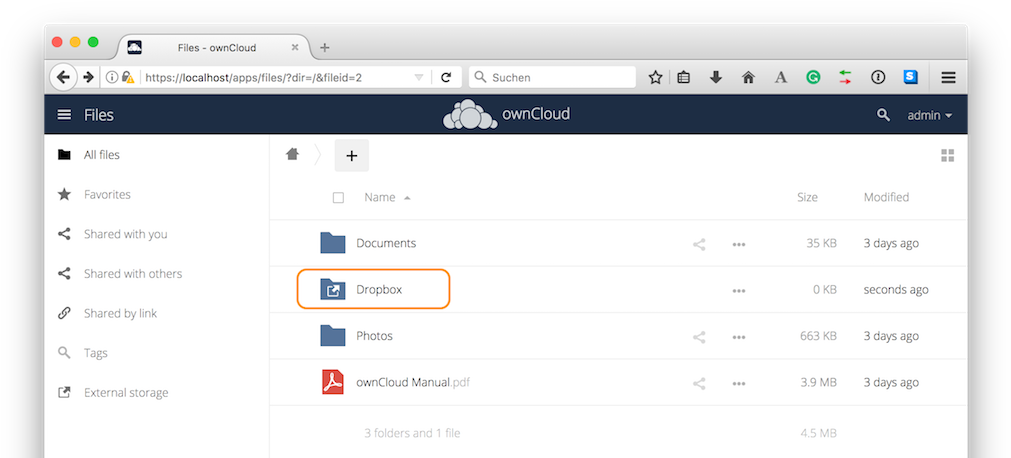This screenshot has height=458, width=1011.
Task: Open site information icon in the address bar
Action: point(112,77)
